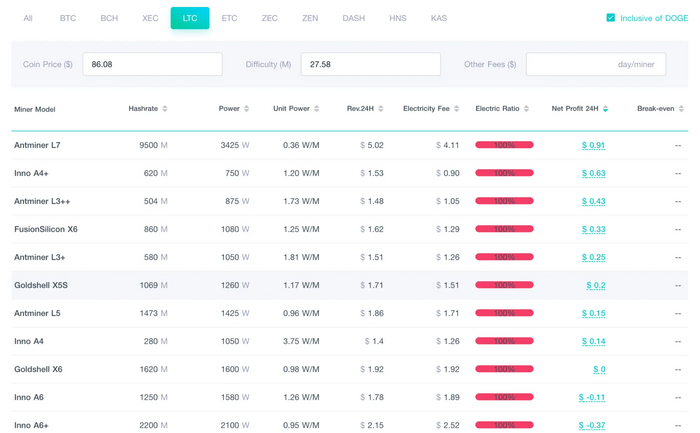This screenshot has height=433, width=700.
Task: Click the Power column sort icon
Action: [246, 108]
